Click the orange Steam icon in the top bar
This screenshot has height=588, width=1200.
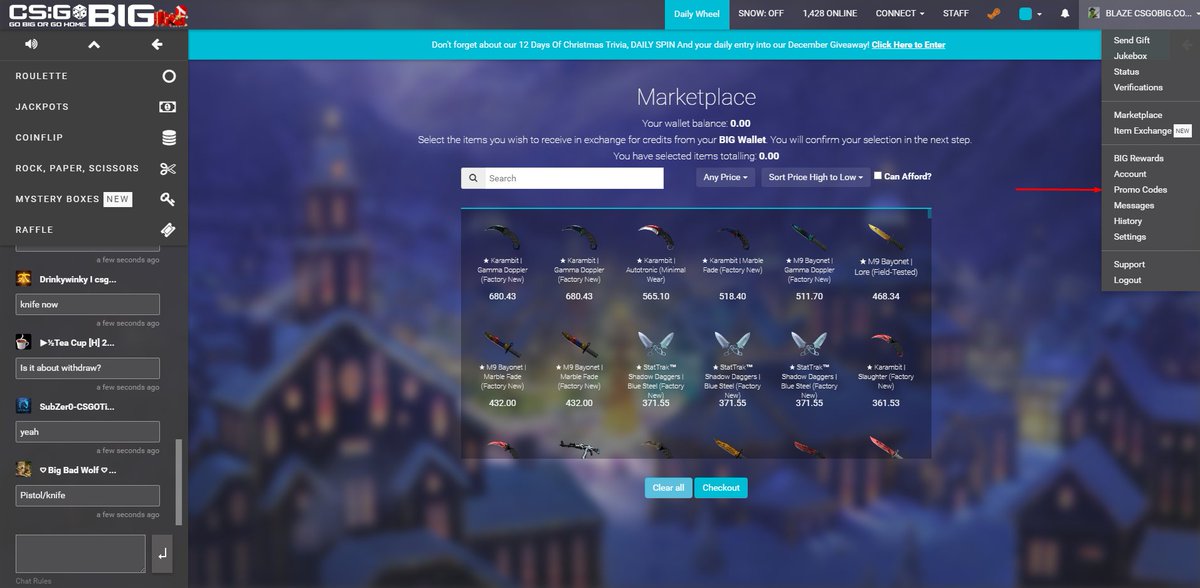click(995, 14)
